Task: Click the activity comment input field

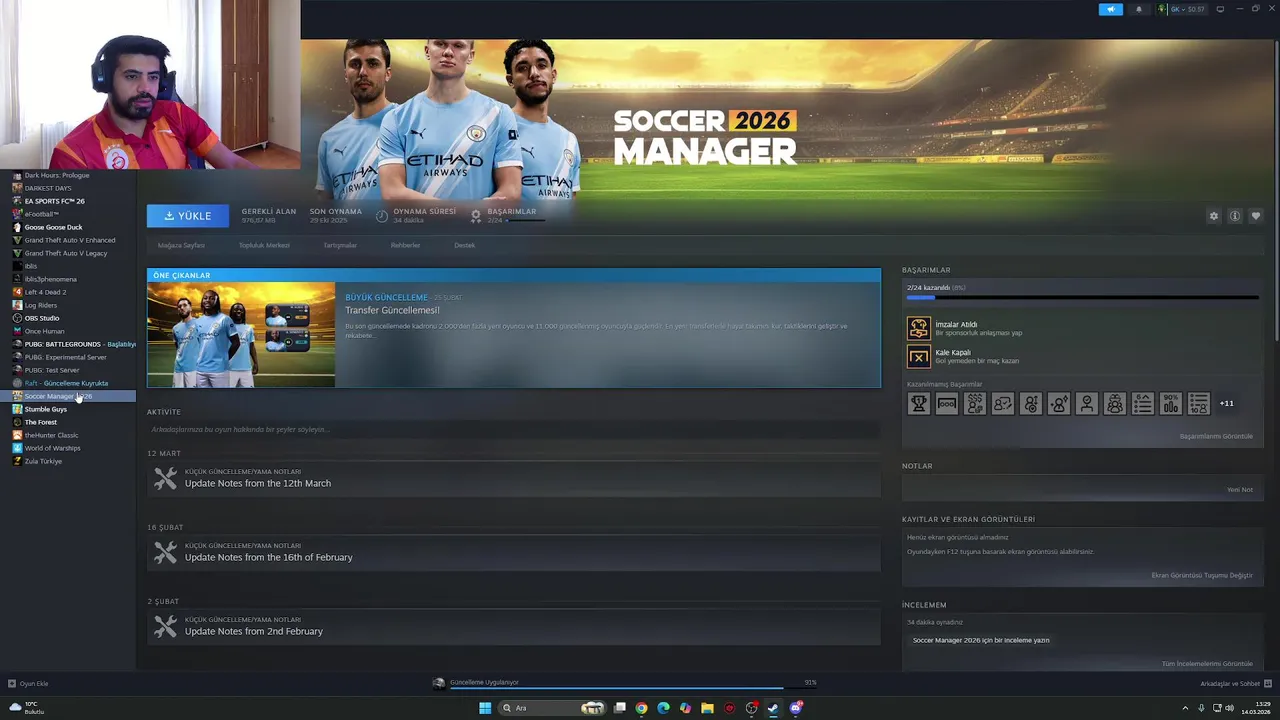Action: [514, 429]
